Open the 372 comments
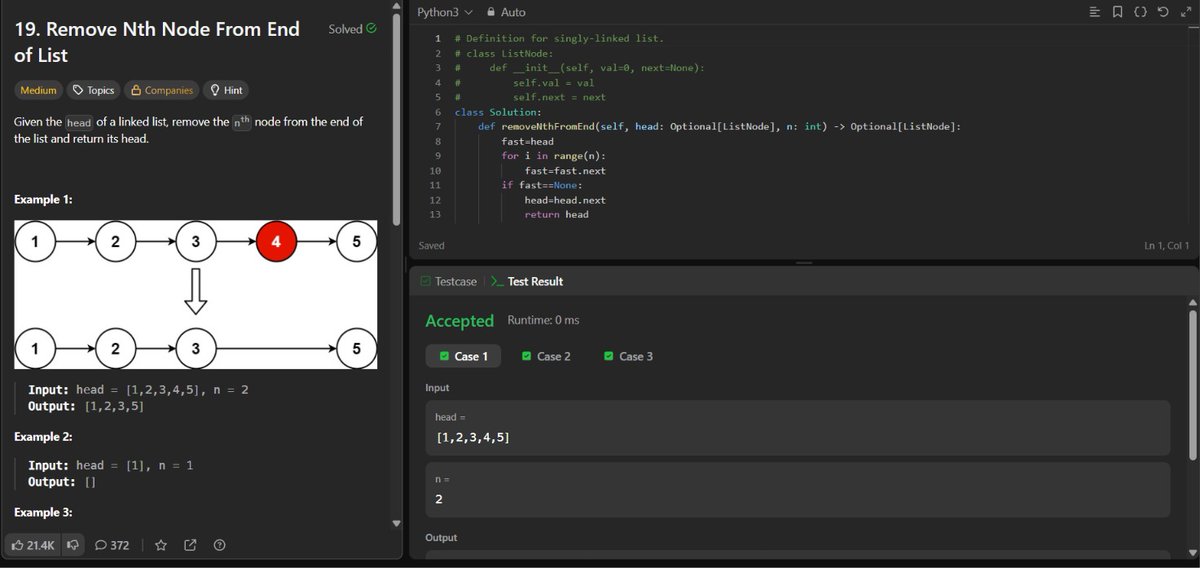The image size is (1200, 568). point(112,545)
